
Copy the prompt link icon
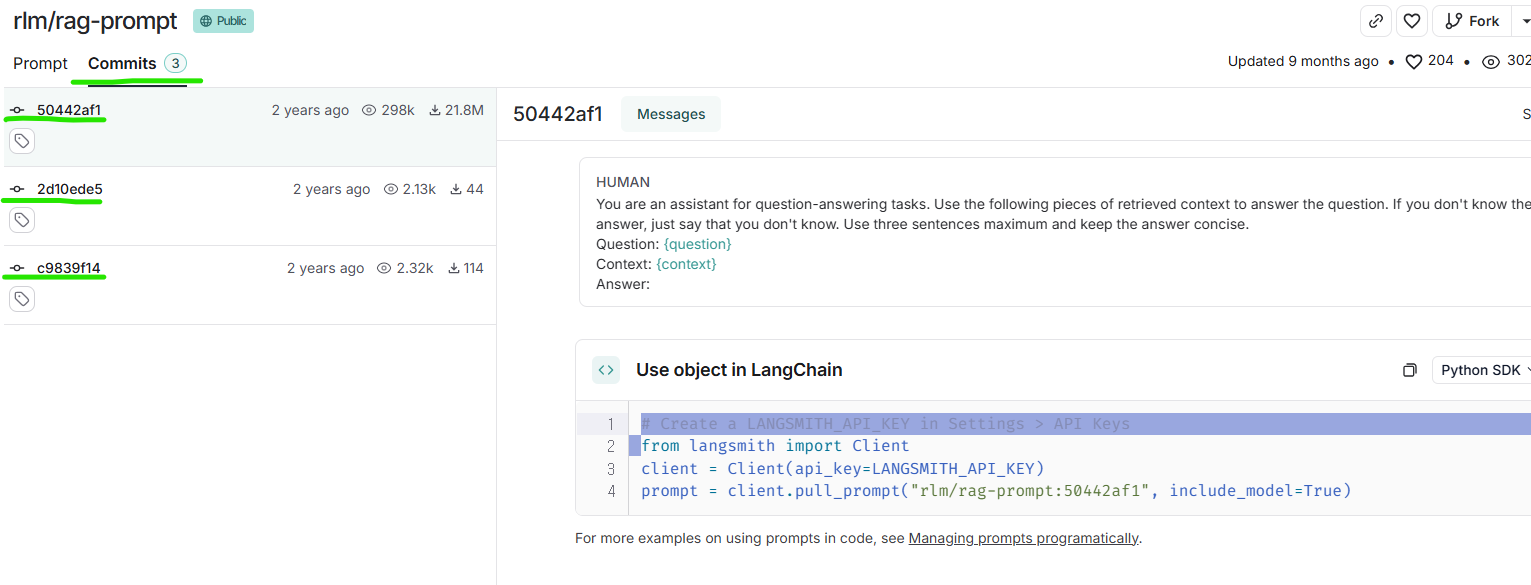click(x=1376, y=21)
